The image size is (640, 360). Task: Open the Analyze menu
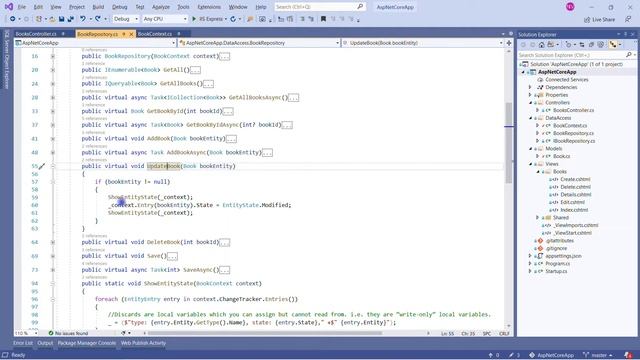pyautogui.click(x=161, y=7)
